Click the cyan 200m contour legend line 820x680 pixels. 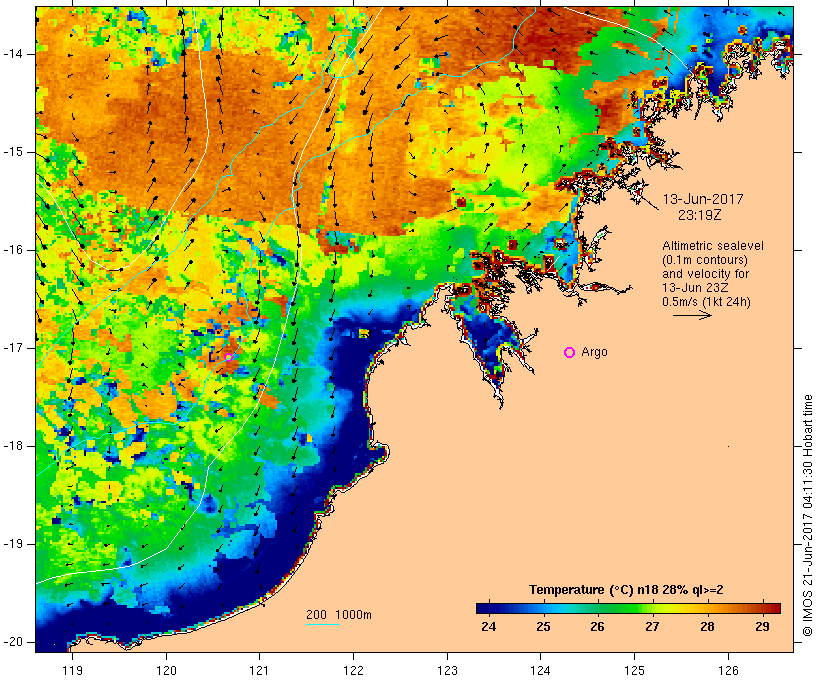pos(323,624)
